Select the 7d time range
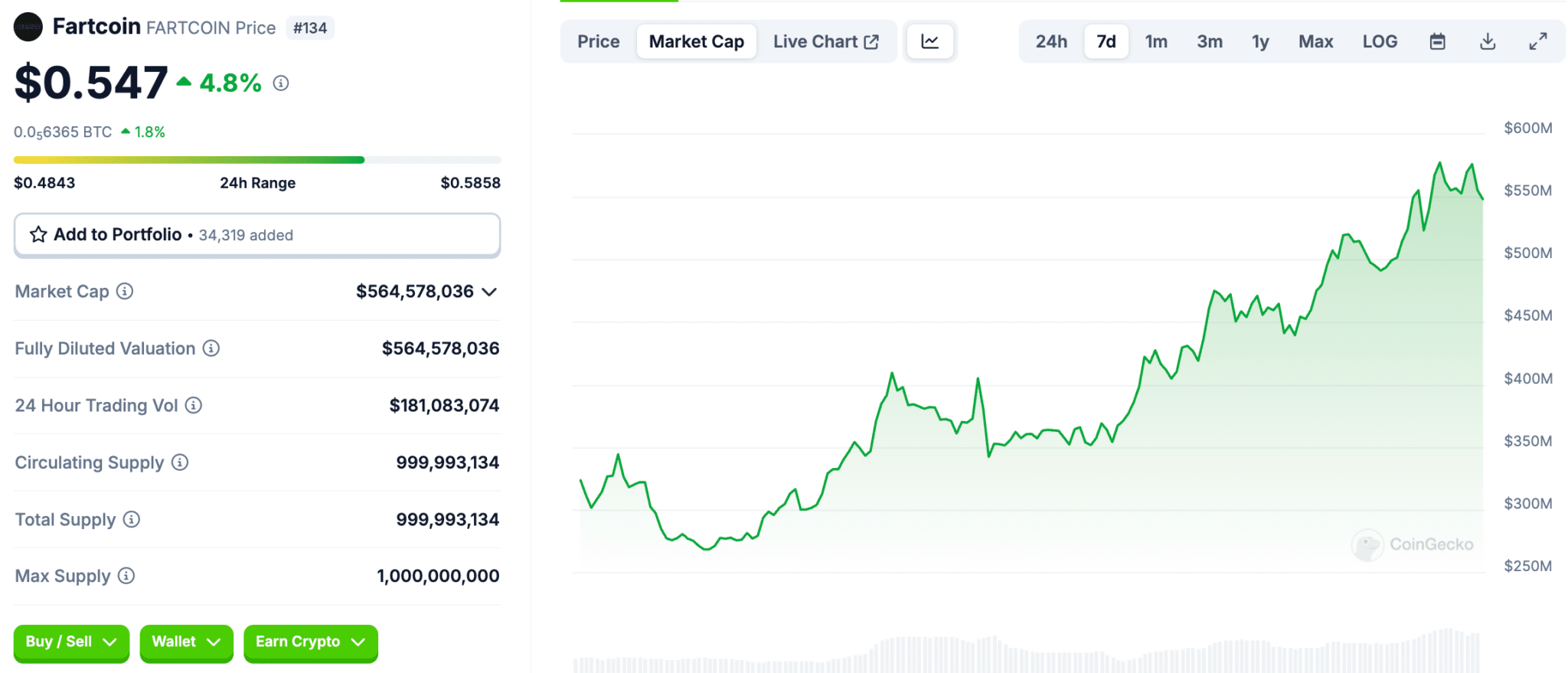 coord(1106,41)
